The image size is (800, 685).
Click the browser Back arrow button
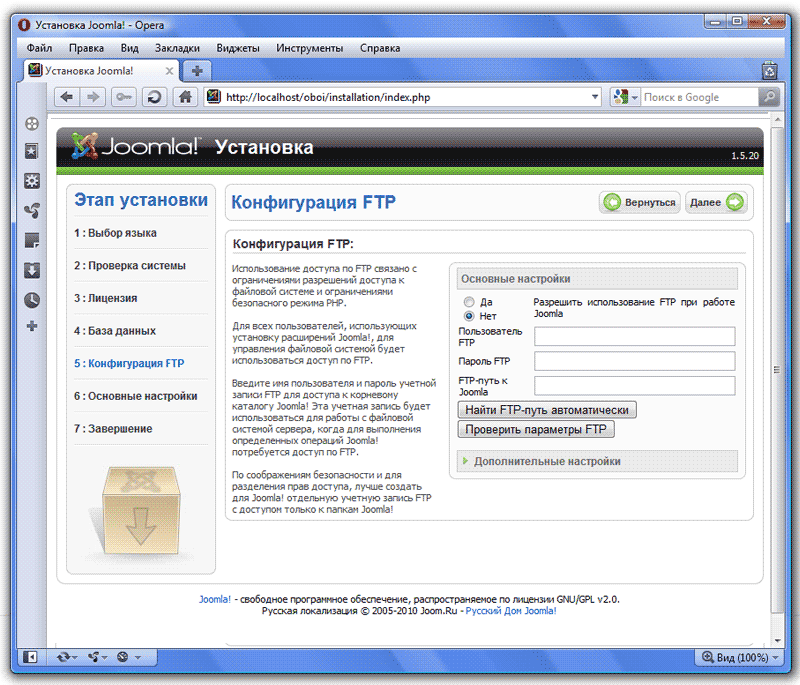pyautogui.click(x=67, y=97)
